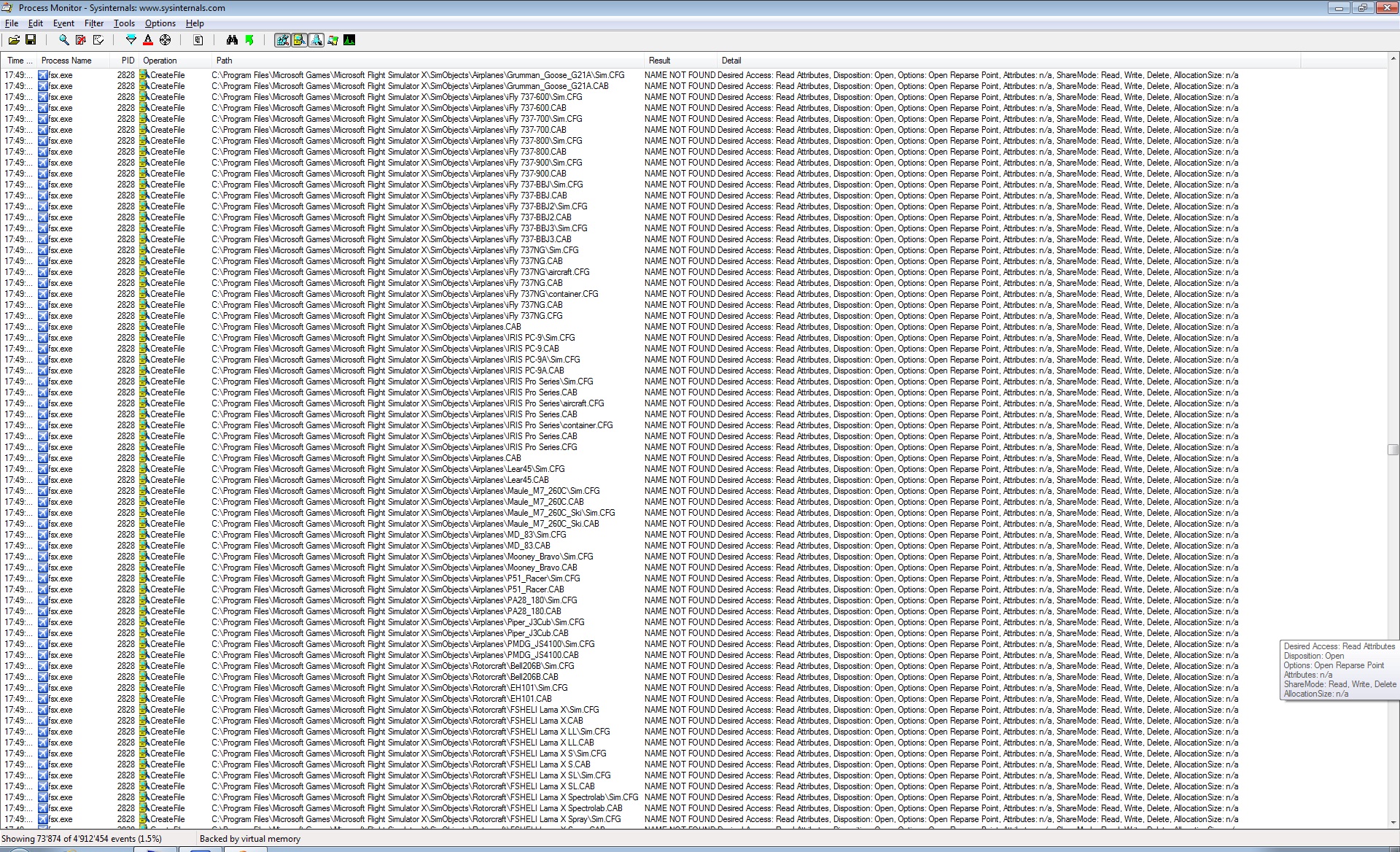The height and width of the screenshot is (852, 1400).
Task: Click the Path column header
Action: point(428,61)
